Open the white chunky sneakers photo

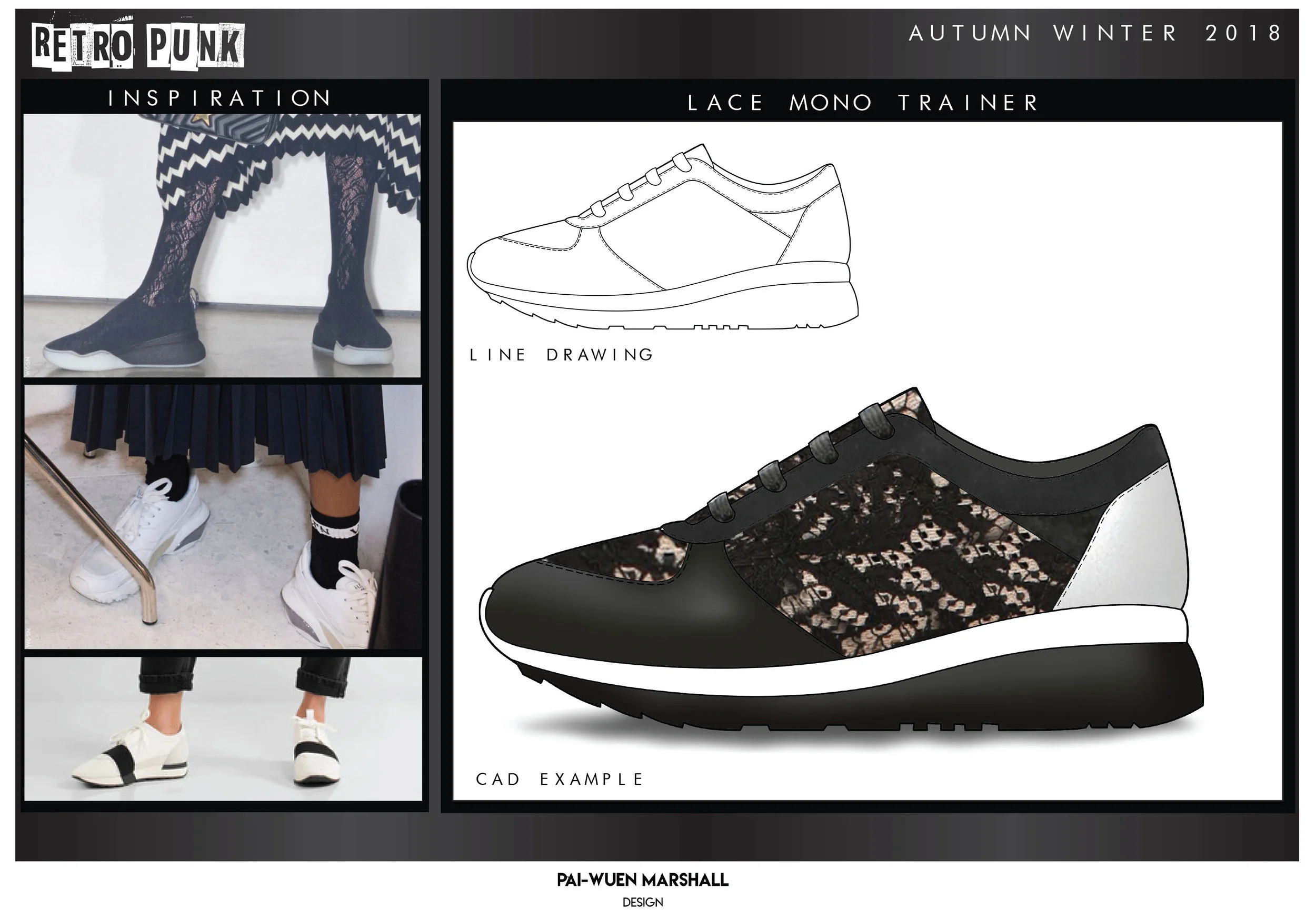click(223, 516)
